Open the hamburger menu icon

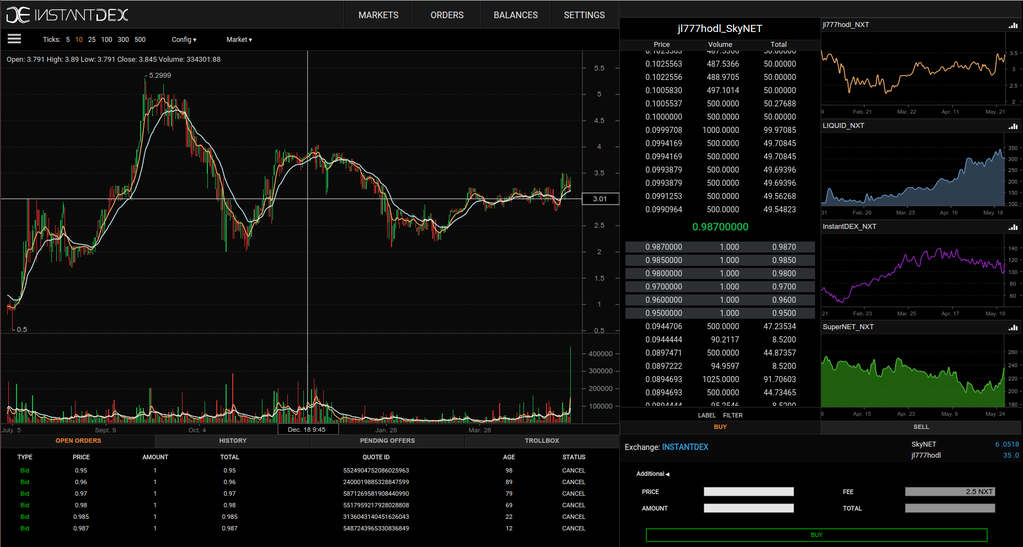(14, 39)
